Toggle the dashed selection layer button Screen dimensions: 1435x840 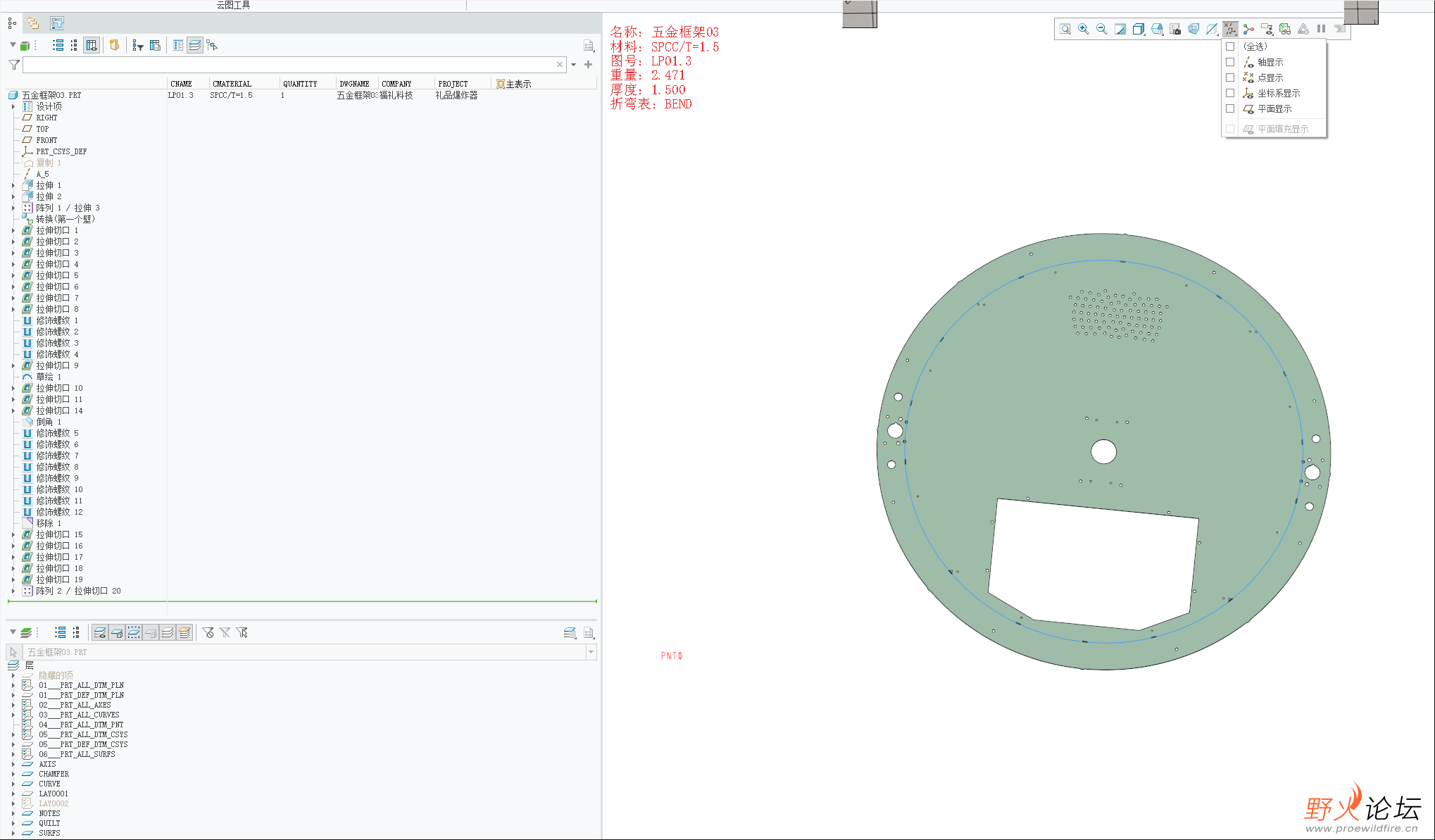(134, 632)
